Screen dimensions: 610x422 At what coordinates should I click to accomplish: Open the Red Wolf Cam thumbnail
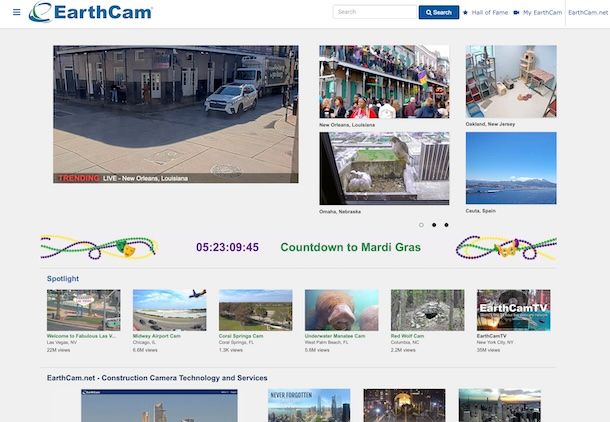click(x=427, y=310)
